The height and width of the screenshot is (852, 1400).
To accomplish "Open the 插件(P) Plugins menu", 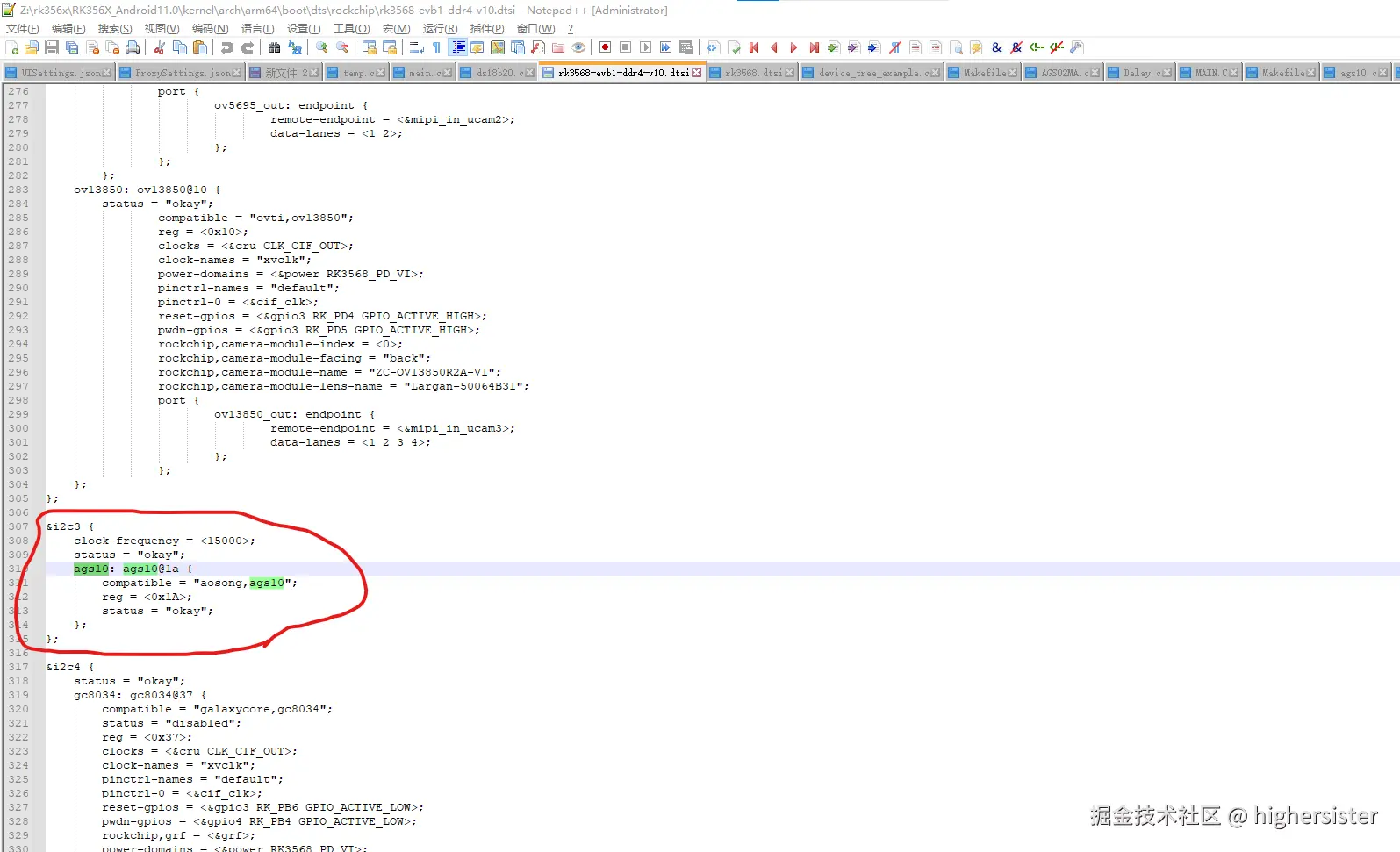I will coord(487,29).
